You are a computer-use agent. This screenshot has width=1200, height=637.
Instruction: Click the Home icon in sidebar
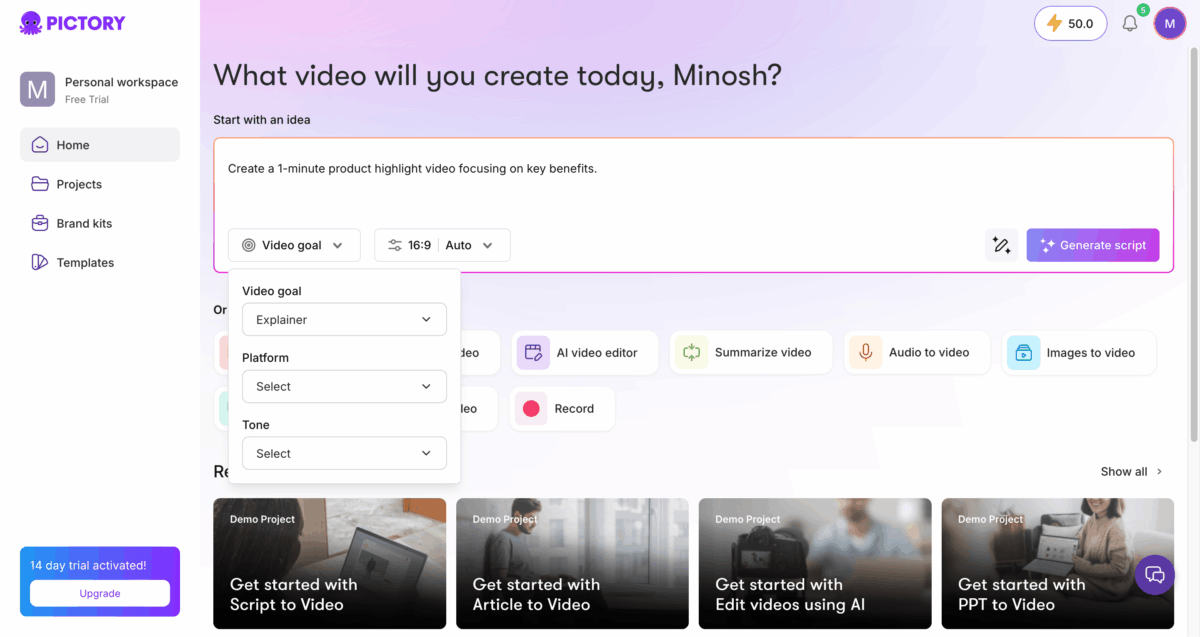coord(40,145)
